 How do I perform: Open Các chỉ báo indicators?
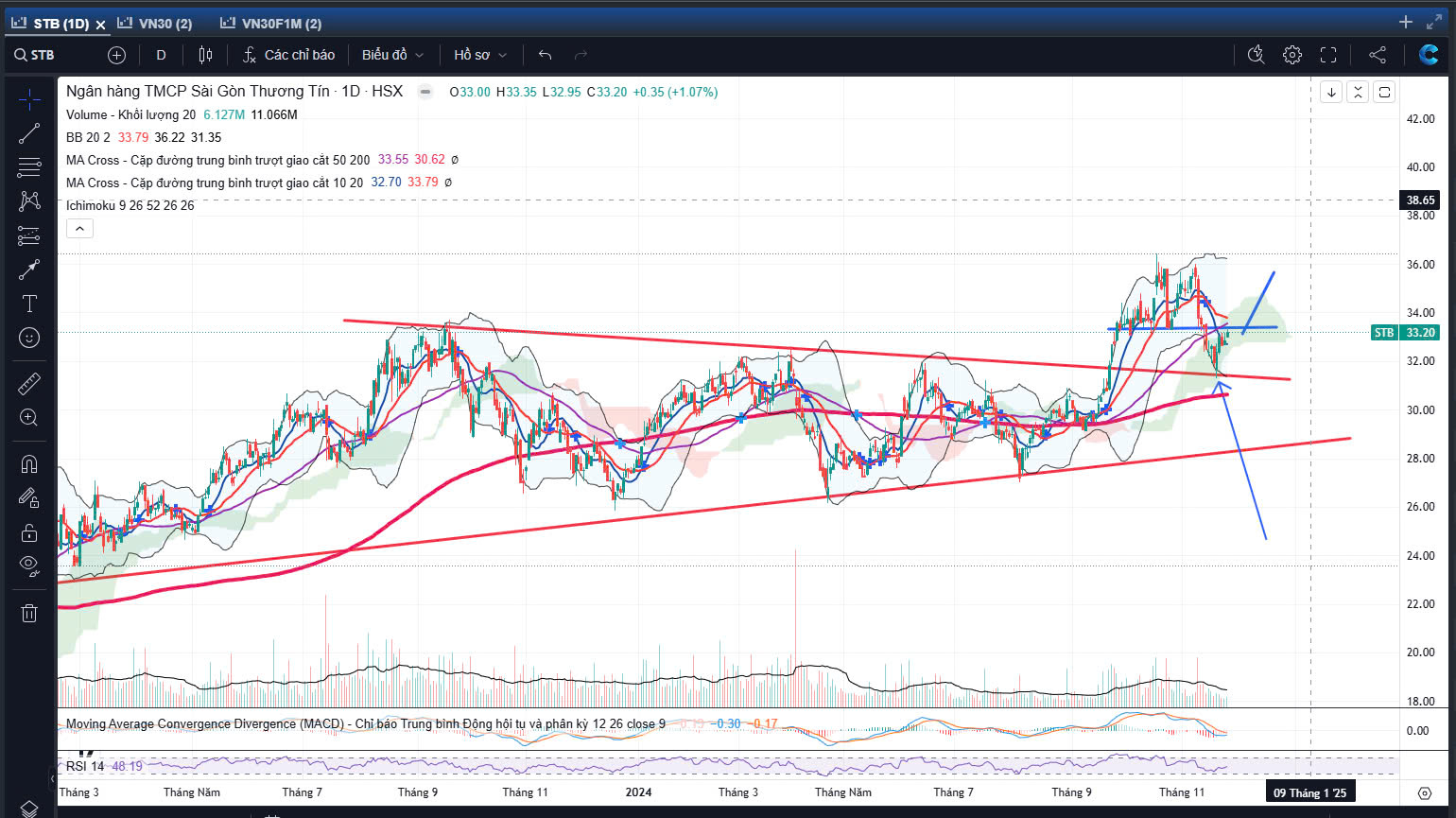coord(288,55)
